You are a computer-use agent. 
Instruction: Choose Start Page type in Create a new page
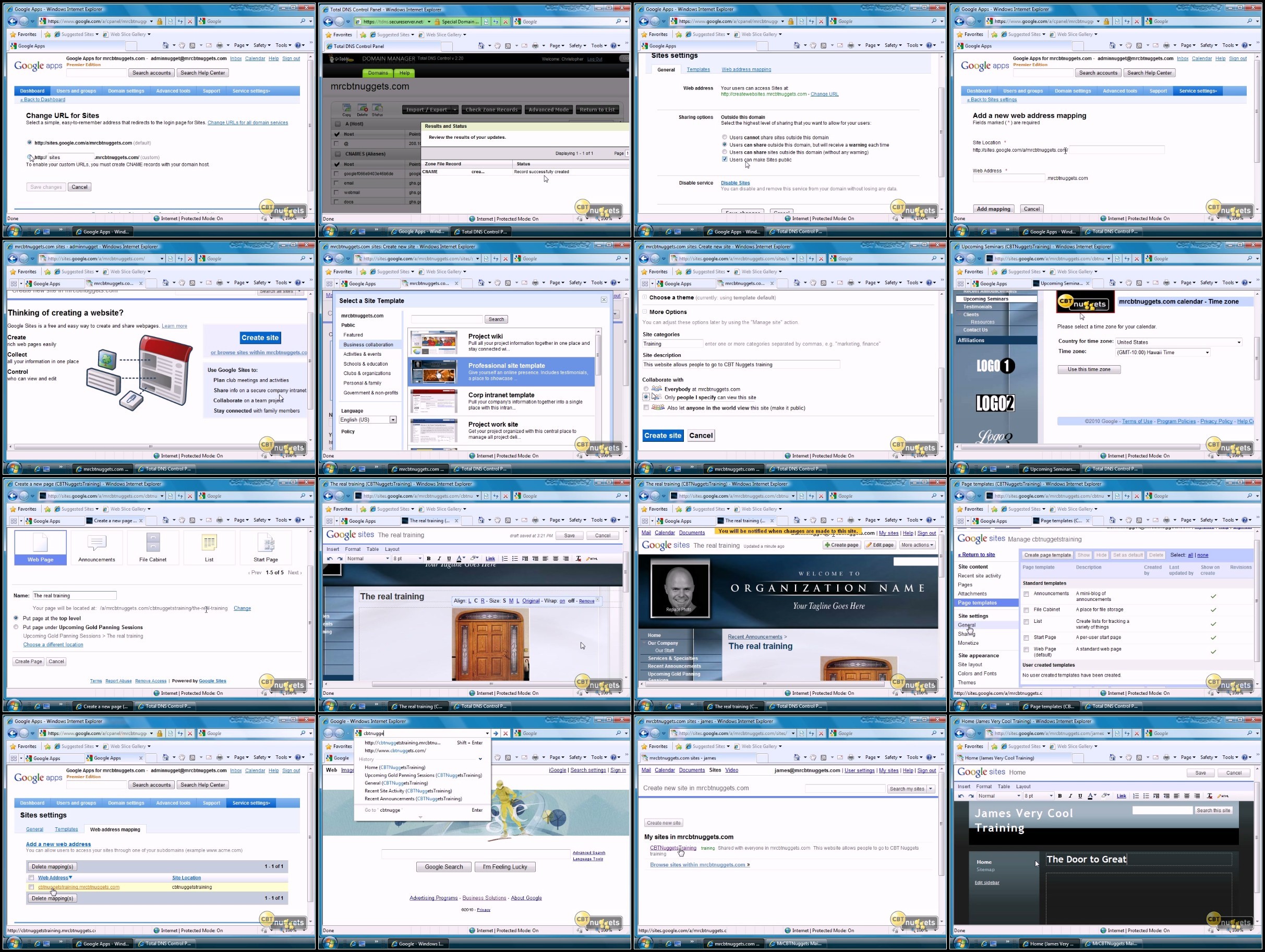coord(266,547)
